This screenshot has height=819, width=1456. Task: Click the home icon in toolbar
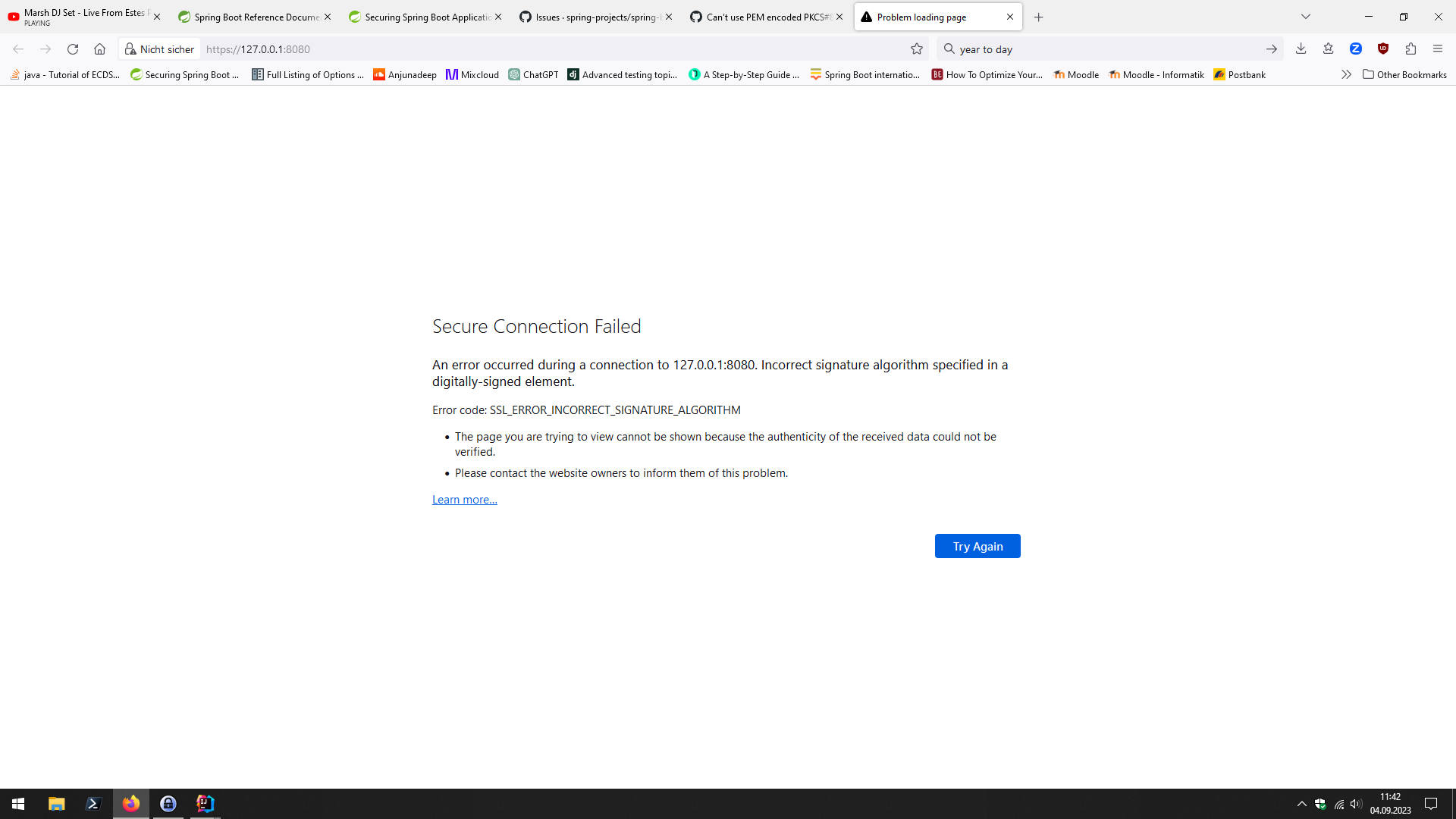click(99, 49)
